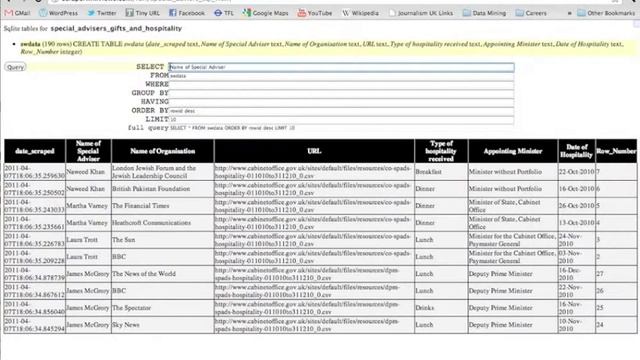Viewport: 640px width, 360px height.
Task: Open the Data Mining bookmarks folder
Action: click(484, 13)
